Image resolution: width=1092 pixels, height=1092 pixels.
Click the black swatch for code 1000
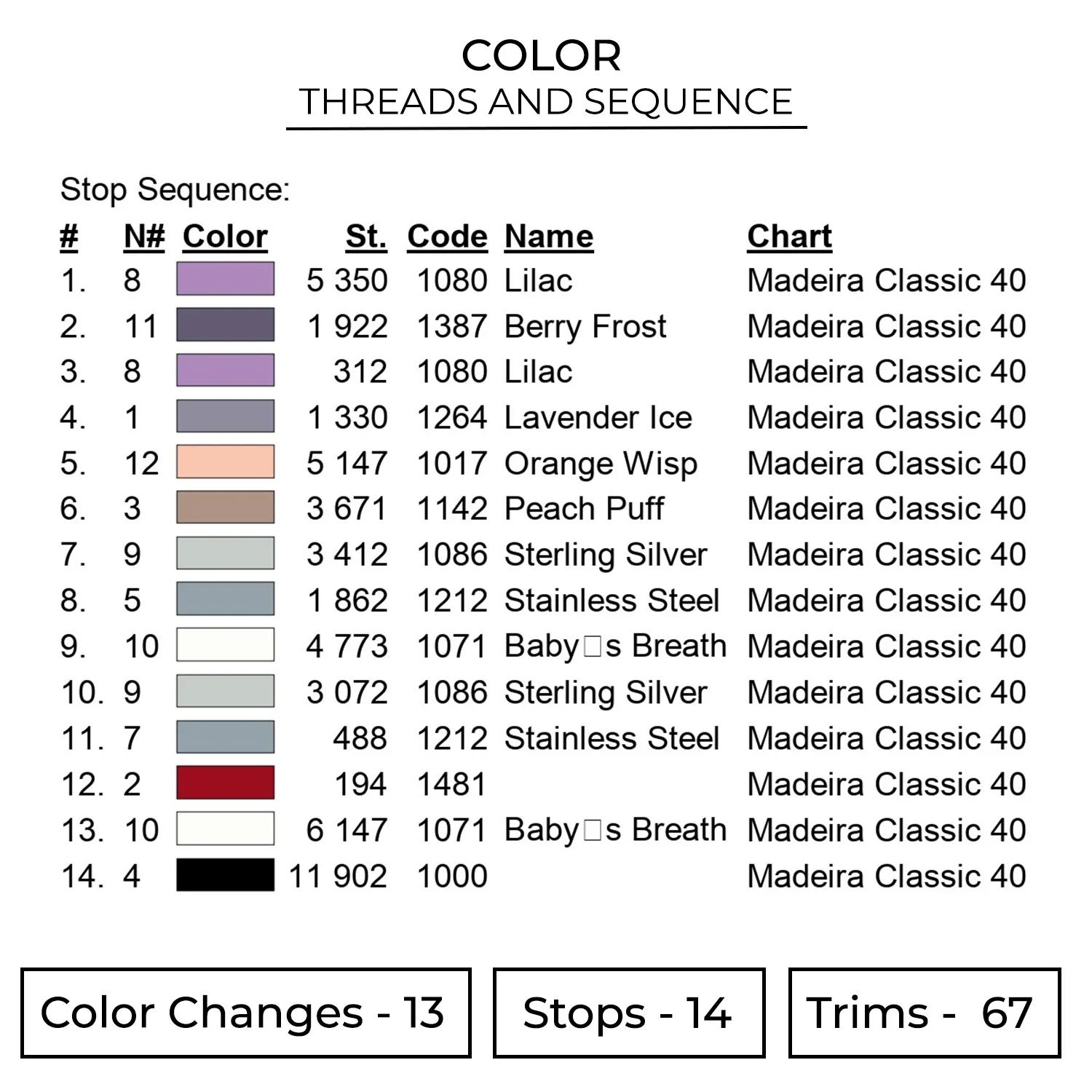[x=226, y=875]
